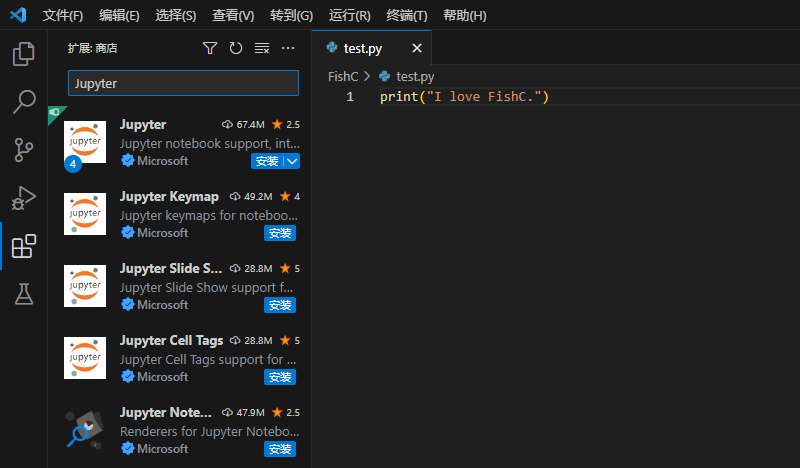This screenshot has width=800, height=468.
Task: Click description 'Jupyter keymaps for noteboo...'
Action: click(x=209, y=215)
